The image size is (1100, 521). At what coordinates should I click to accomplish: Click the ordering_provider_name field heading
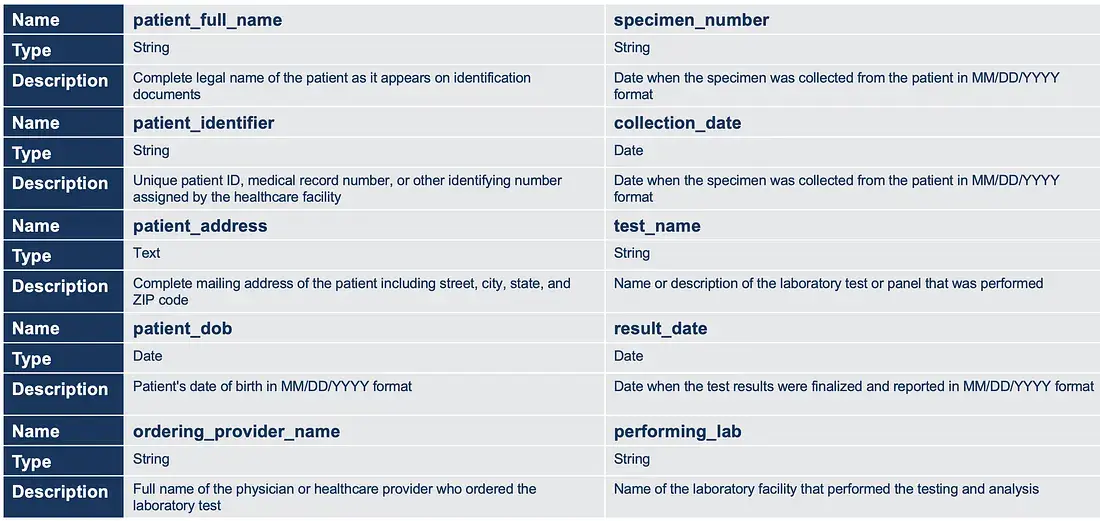pyautogui.click(x=236, y=431)
